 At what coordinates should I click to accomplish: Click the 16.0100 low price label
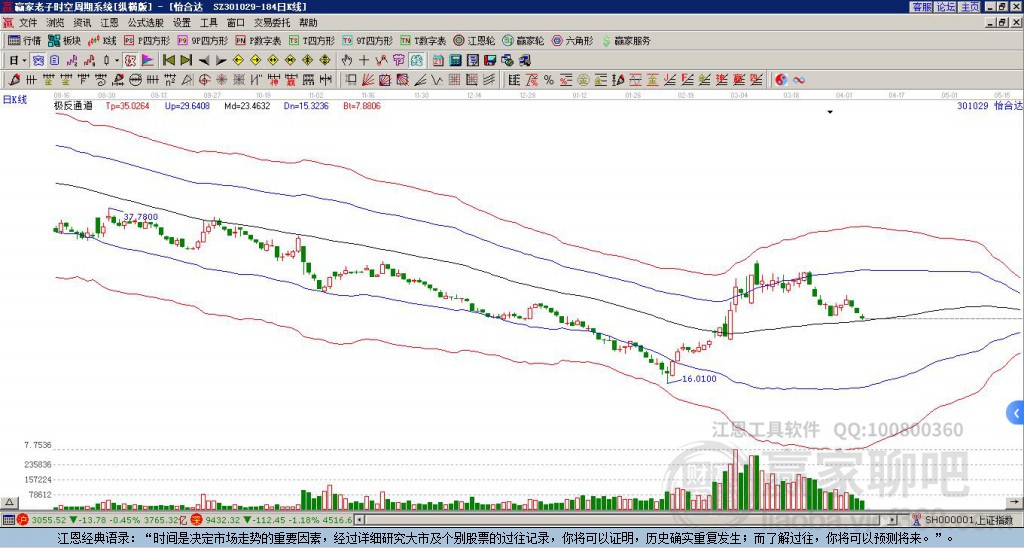click(699, 379)
